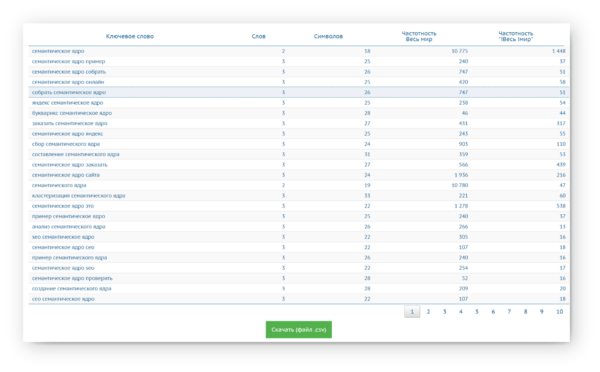Select keyword 'семантическое ядро заказать'
The image size is (600, 372).
pos(69,165)
